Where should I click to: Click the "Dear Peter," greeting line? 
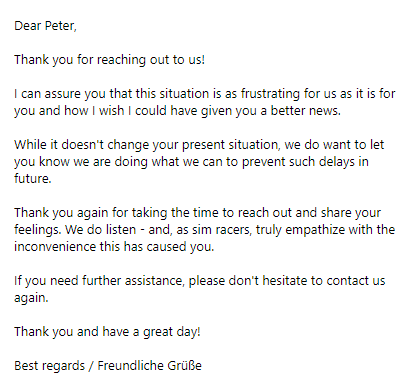(x=45, y=26)
